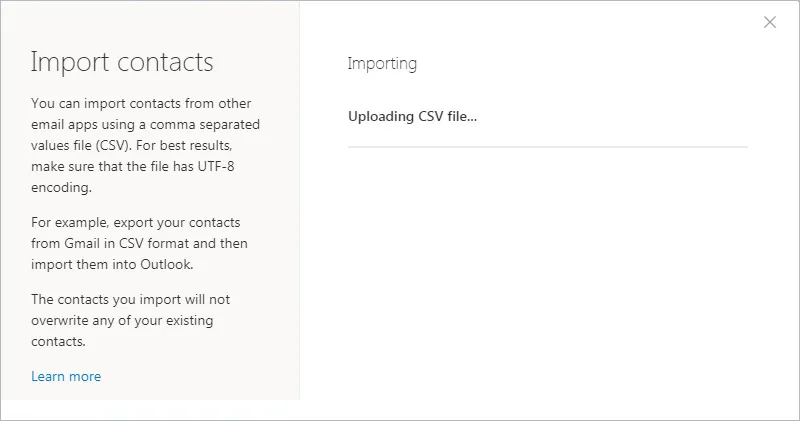
Task: Click the 'You can import contacts' sentence start
Action: [102, 103]
